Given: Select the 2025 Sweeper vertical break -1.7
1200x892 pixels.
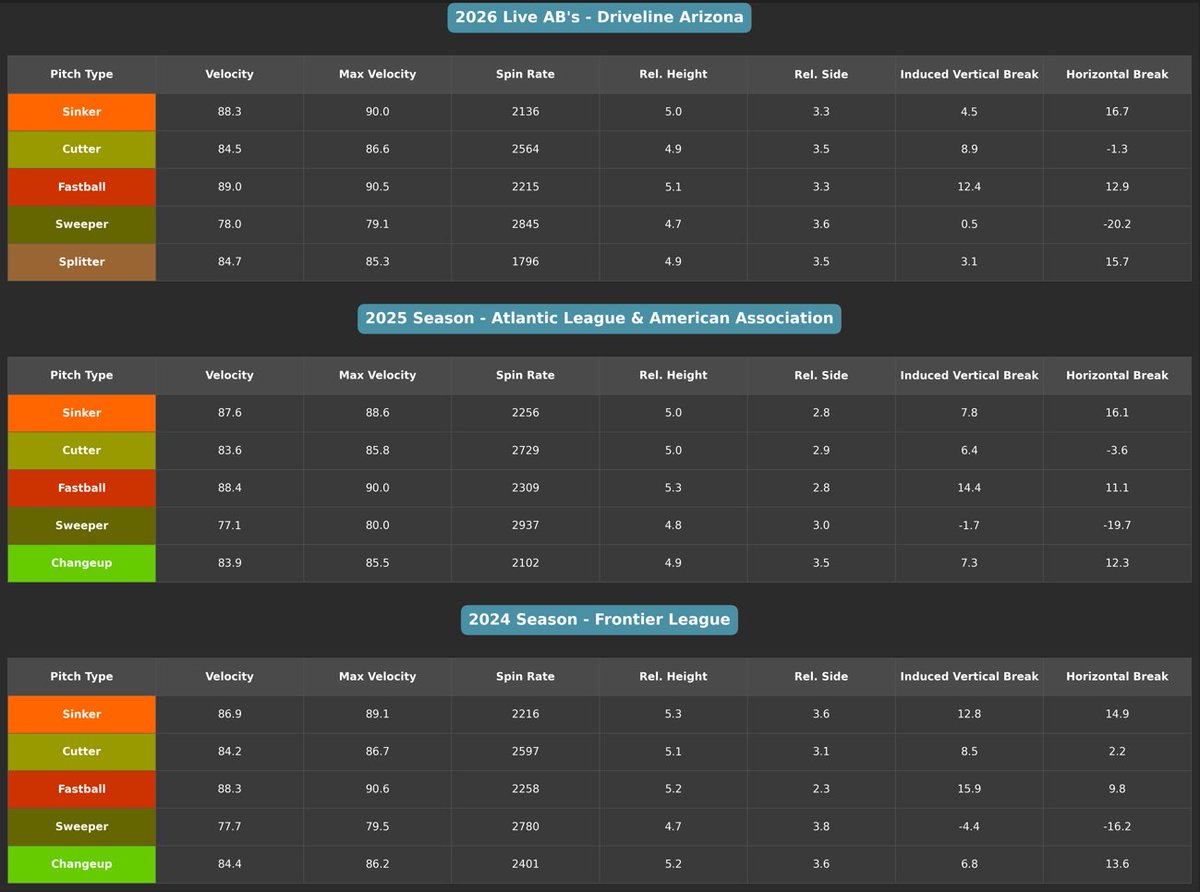Looking at the screenshot, I should tap(969, 525).
